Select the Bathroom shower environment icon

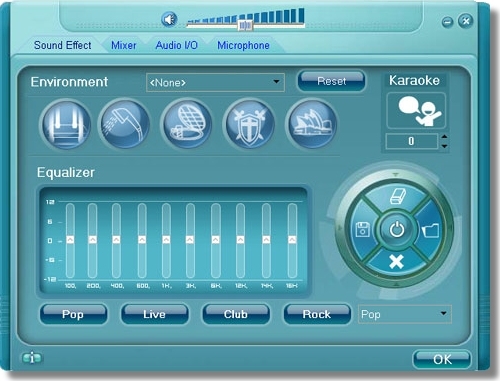coord(125,124)
